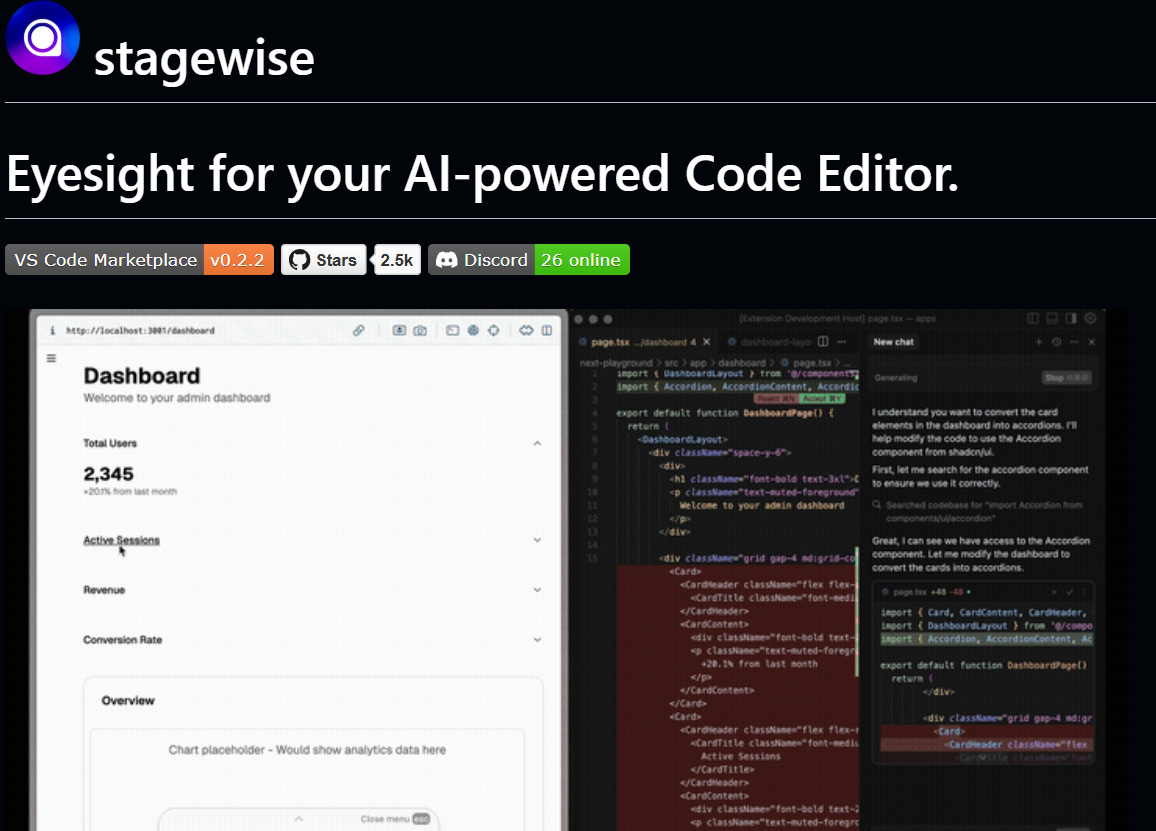Collapse the Total Users accordion
The width and height of the screenshot is (1156, 831).
pos(537,443)
